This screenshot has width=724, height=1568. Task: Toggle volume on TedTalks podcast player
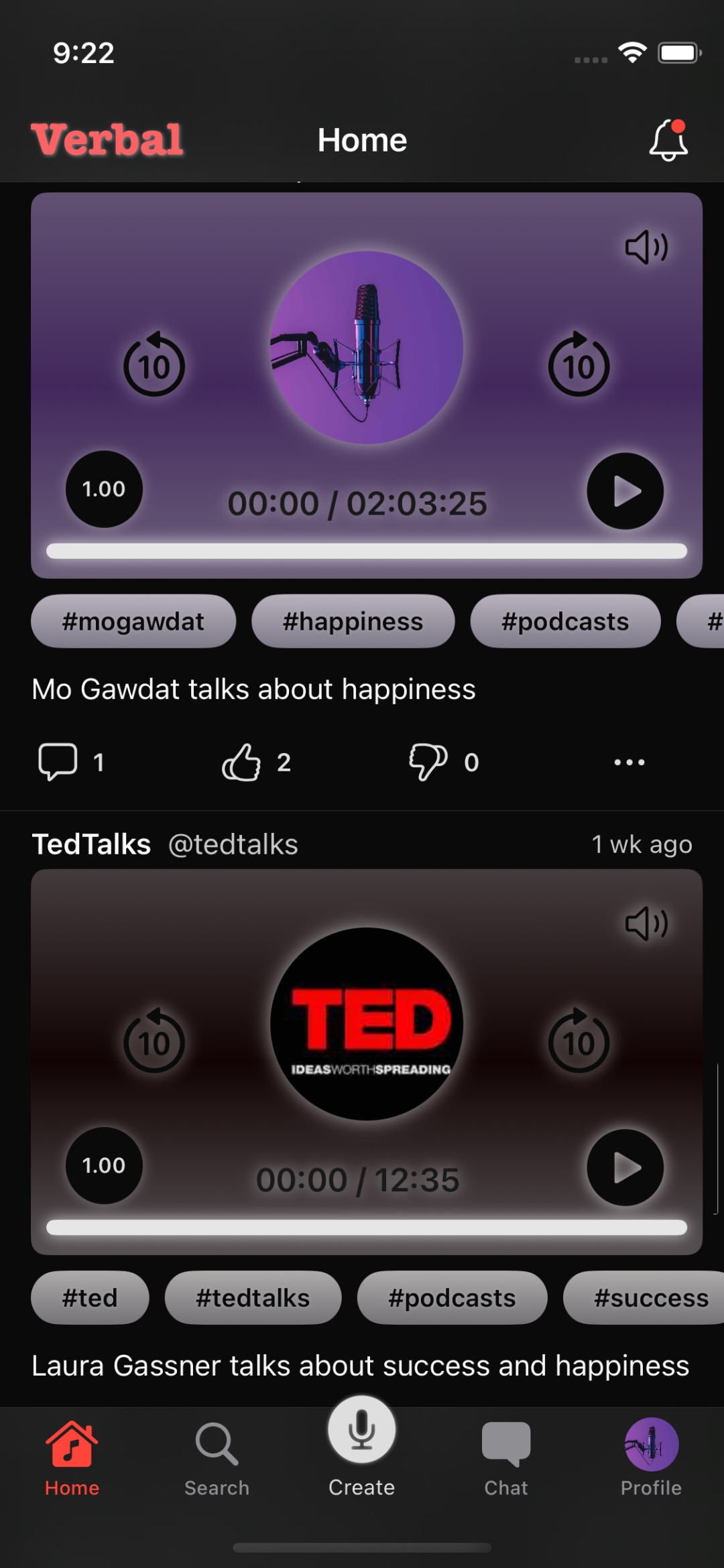coord(646,923)
